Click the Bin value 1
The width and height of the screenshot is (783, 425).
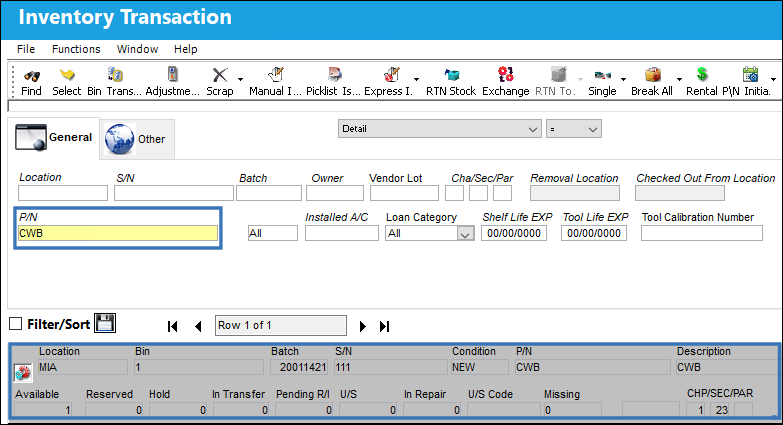pos(198,368)
